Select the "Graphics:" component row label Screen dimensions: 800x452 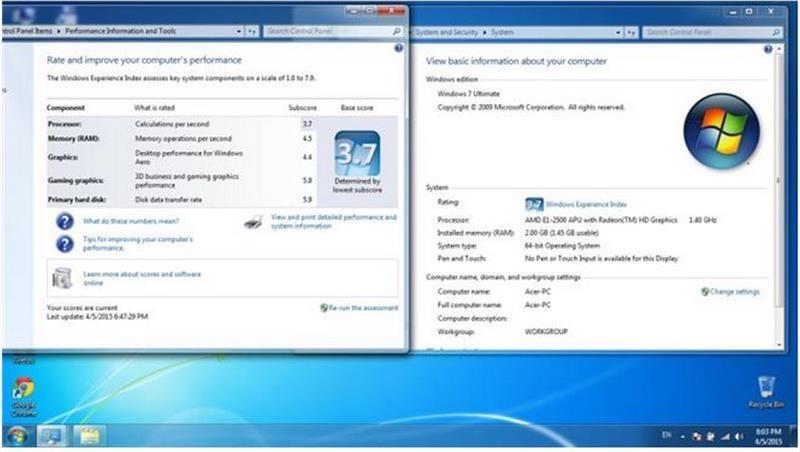63,157
